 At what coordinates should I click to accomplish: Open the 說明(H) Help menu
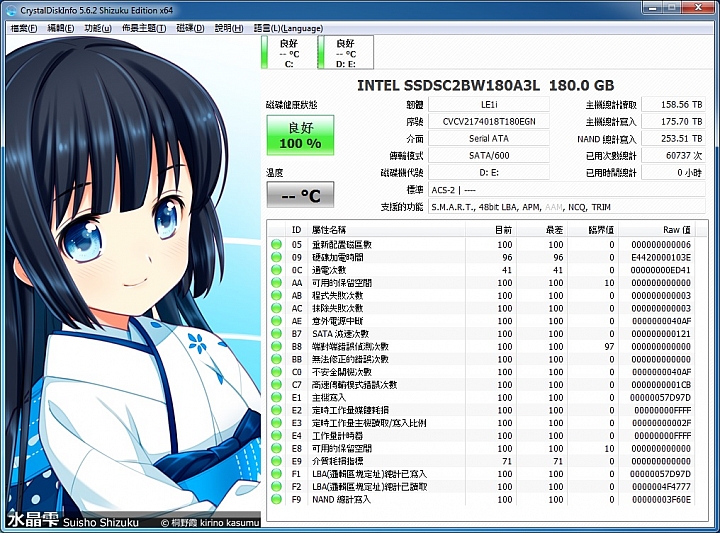coord(229,28)
